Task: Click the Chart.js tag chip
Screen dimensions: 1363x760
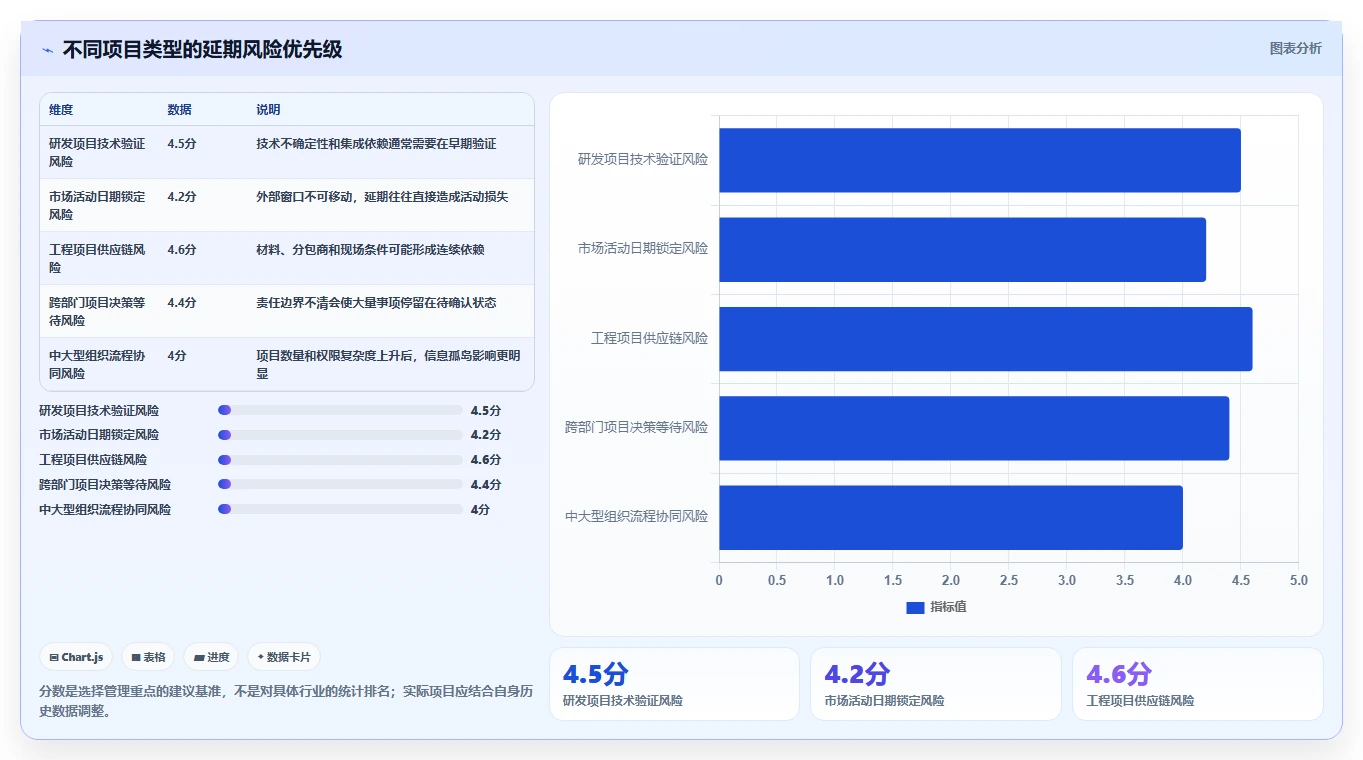Action: 77,657
